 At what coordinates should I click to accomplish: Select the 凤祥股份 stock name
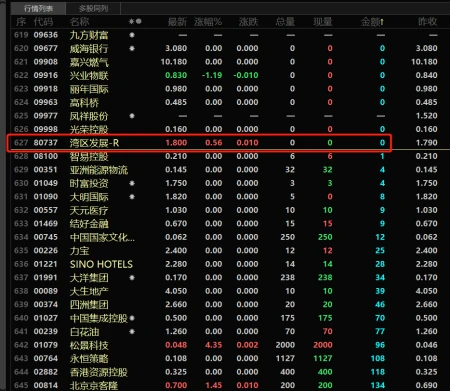(x=89, y=116)
